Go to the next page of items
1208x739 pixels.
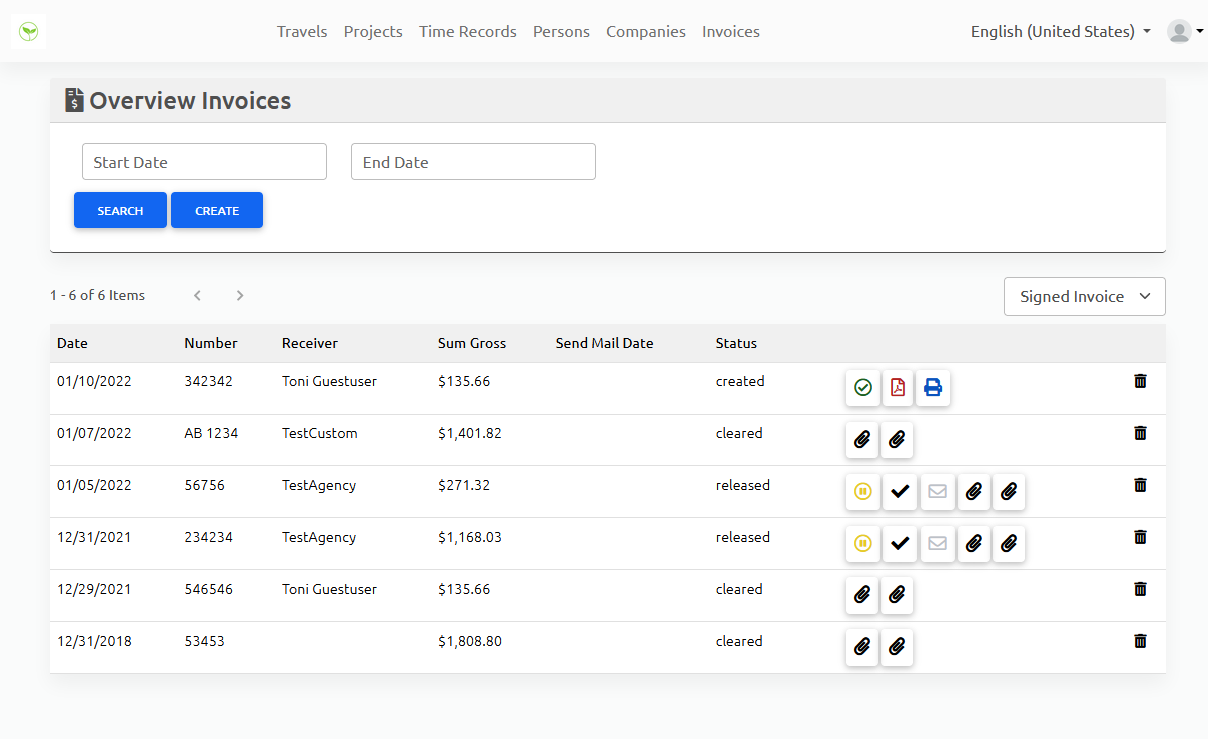240,296
